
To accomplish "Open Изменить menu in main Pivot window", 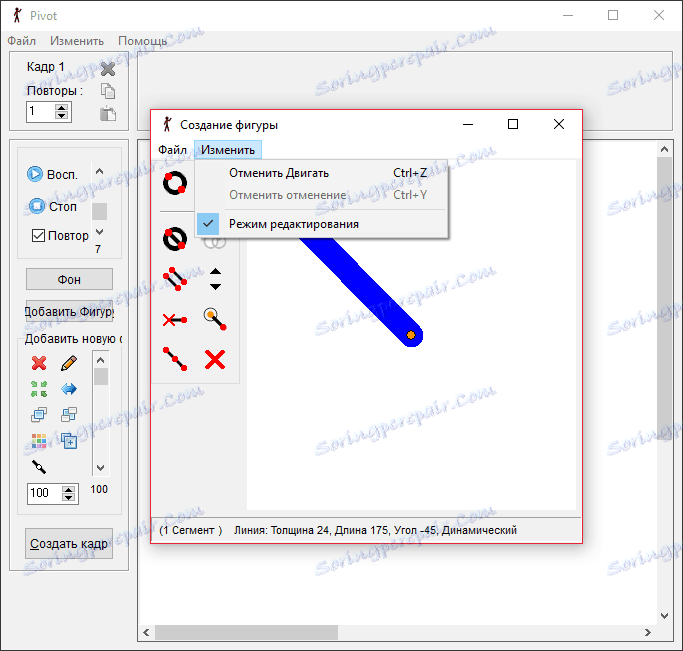I will (x=77, y=41).
